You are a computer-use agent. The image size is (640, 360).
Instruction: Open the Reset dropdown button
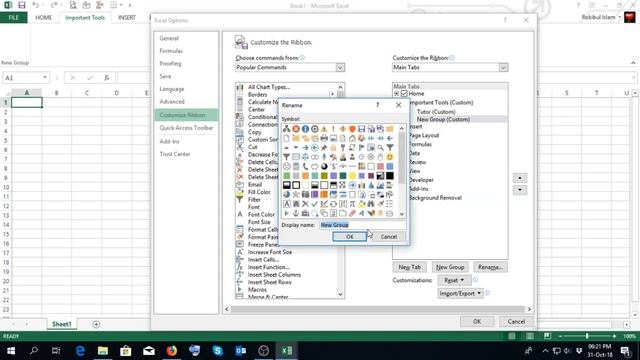(454, 280)
